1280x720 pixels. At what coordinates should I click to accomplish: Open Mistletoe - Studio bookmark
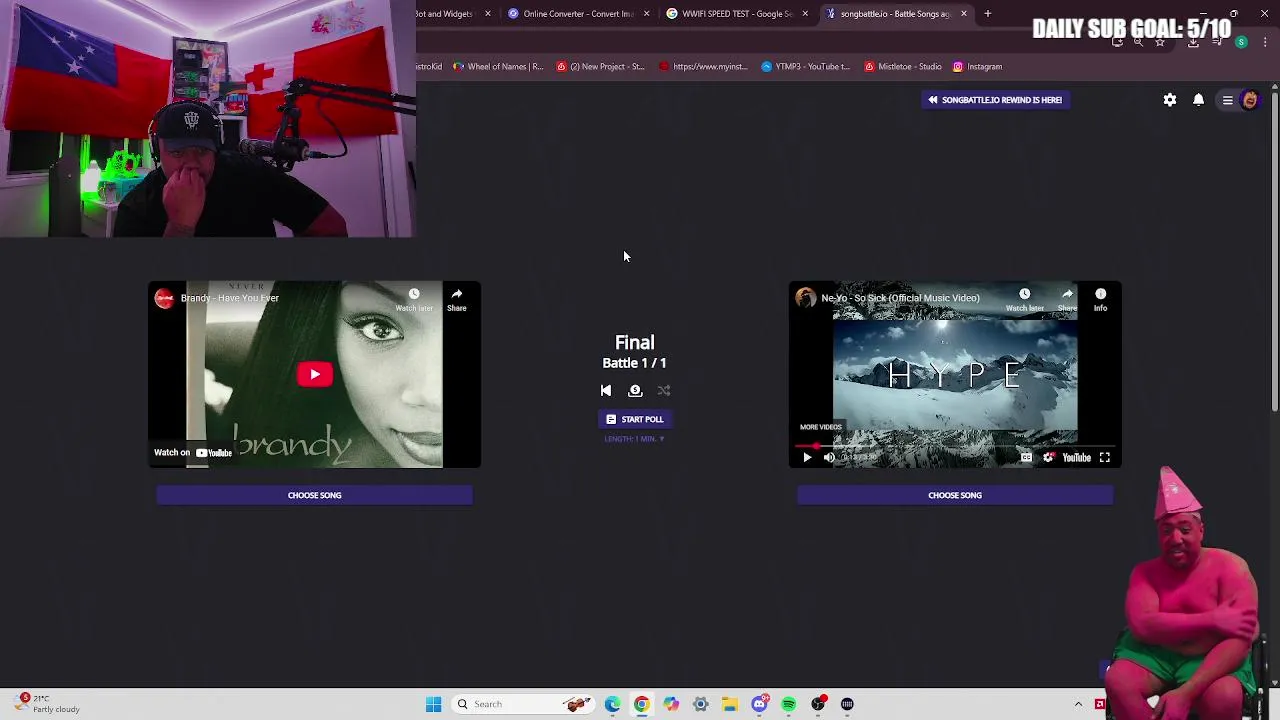[x=903, y=67]
